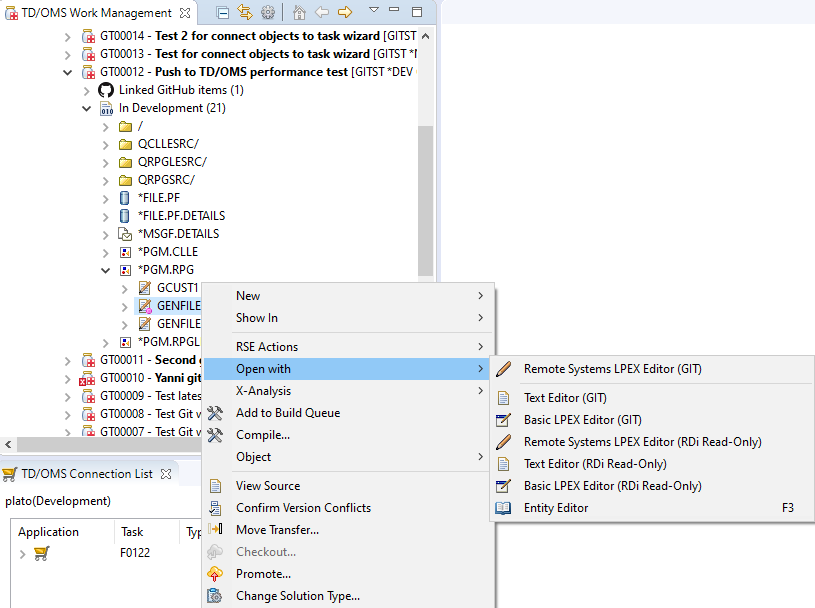The width and height of the screenshot is (815, 608).
Task: Click the Home icon in view toolbar
Action: pyautogui.click(x=299, y=12)
